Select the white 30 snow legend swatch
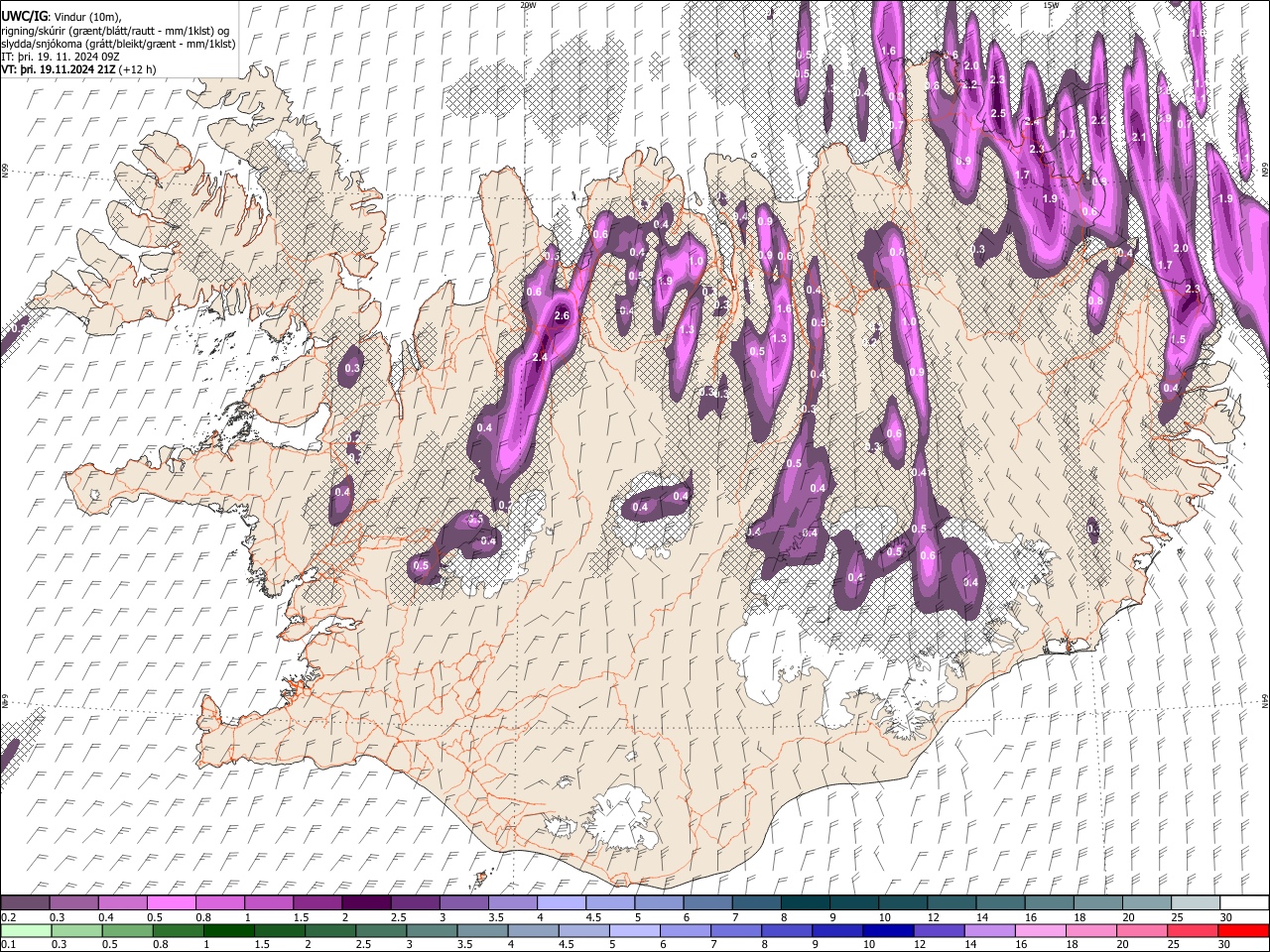This screenshot has height=952, width=1270. pyautogui.click(x=1243, y=902)
